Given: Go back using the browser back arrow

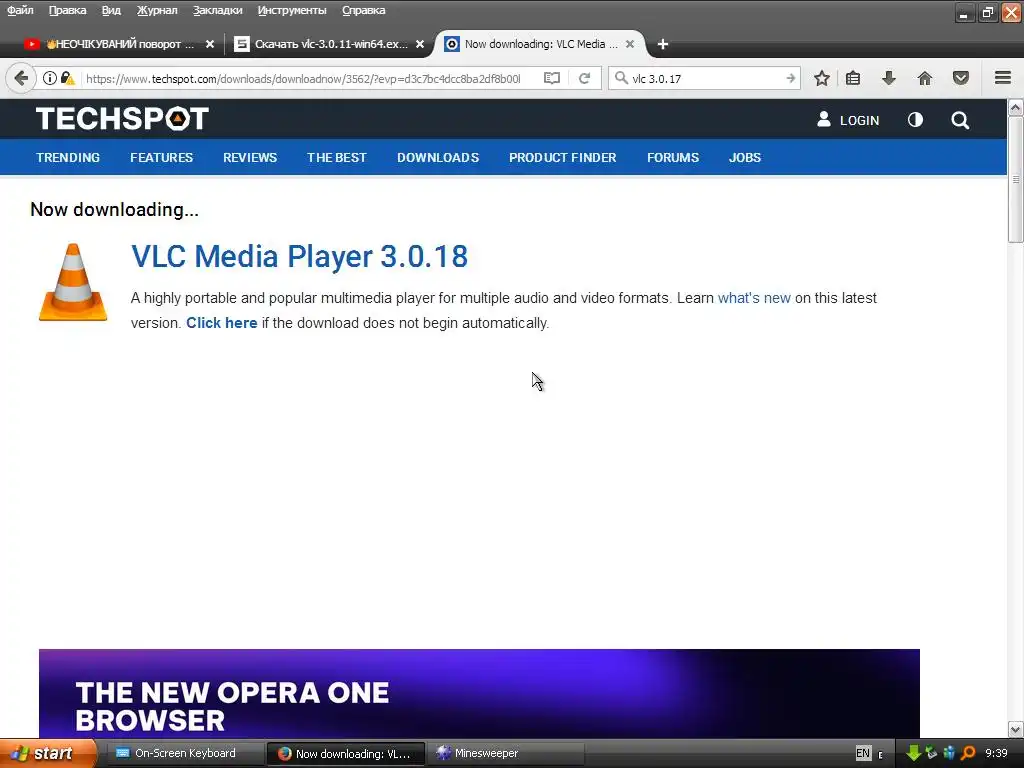Looking at the screenshot, I should (x=21, y=78).
